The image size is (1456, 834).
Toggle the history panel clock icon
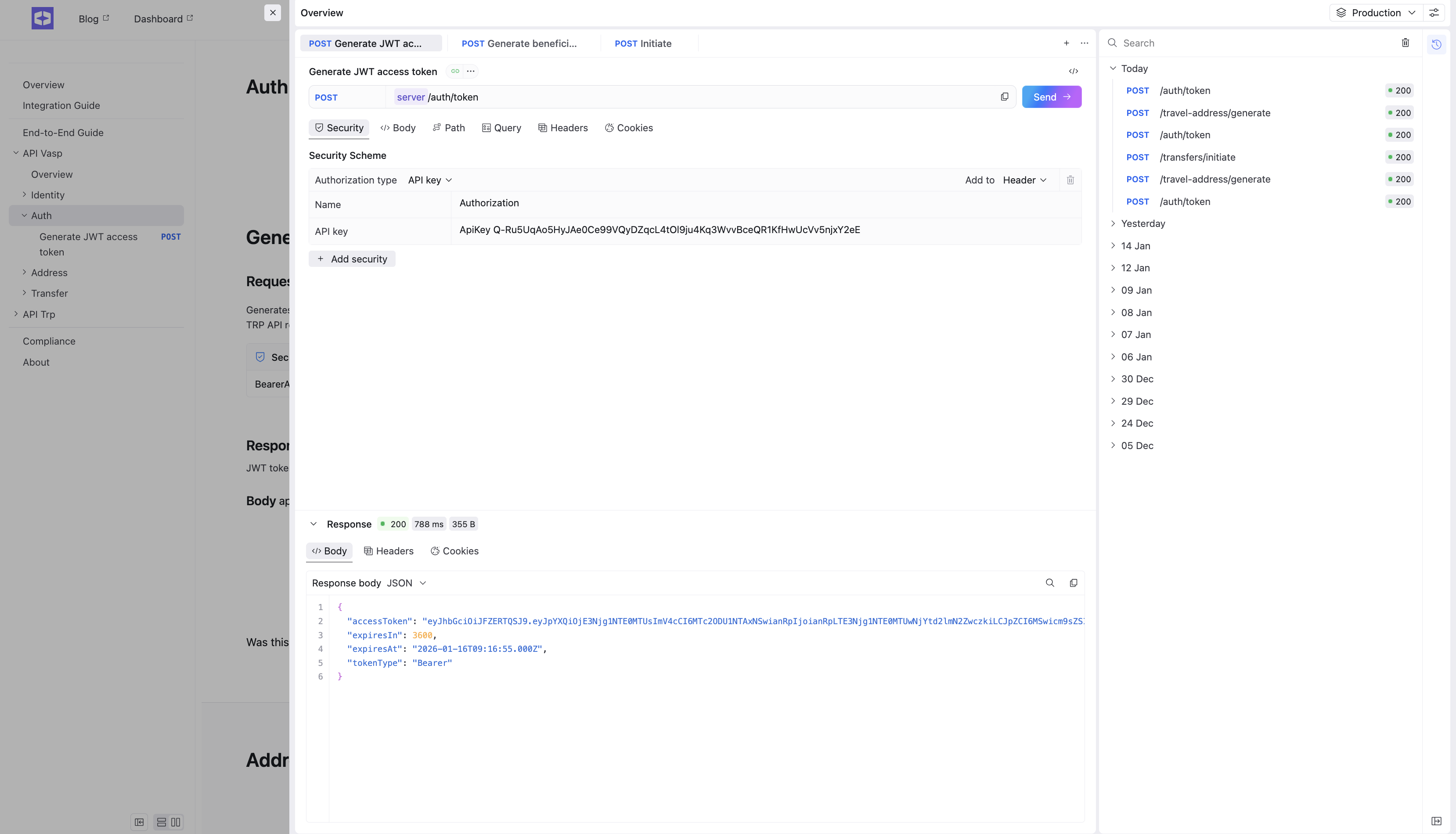(x=1436, y=44)
